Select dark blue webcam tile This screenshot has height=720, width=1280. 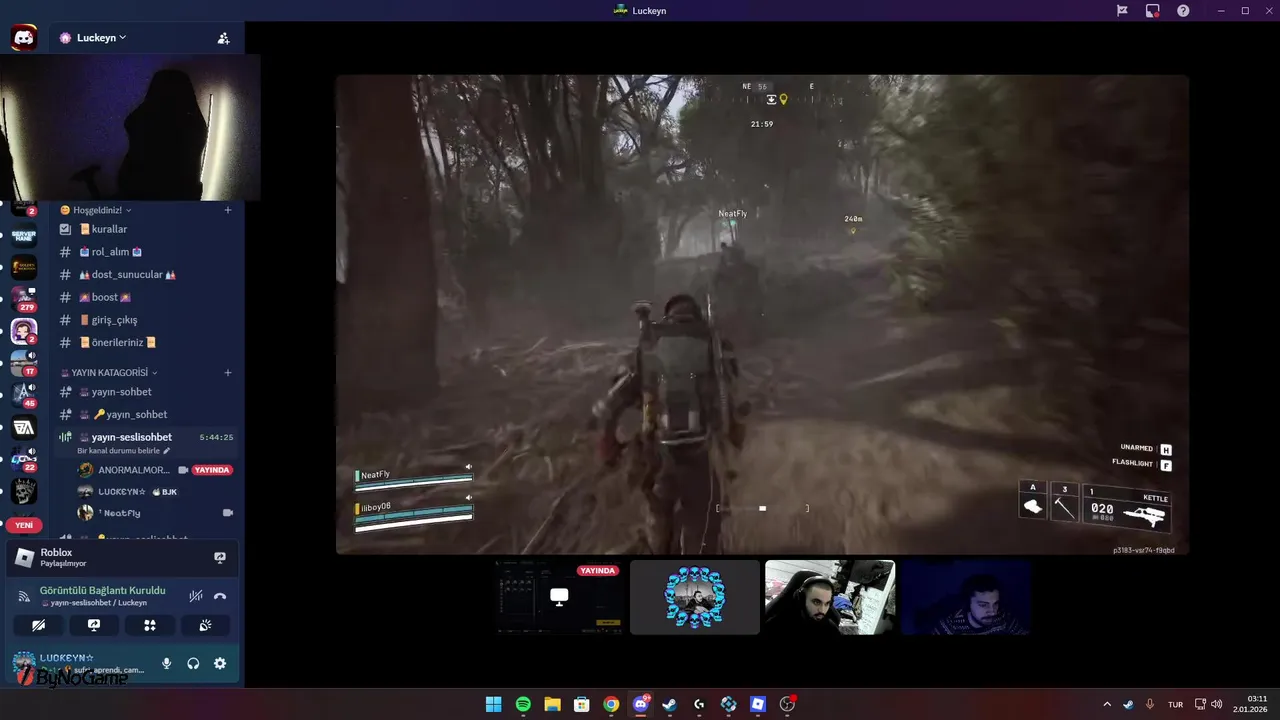[965, 597]
